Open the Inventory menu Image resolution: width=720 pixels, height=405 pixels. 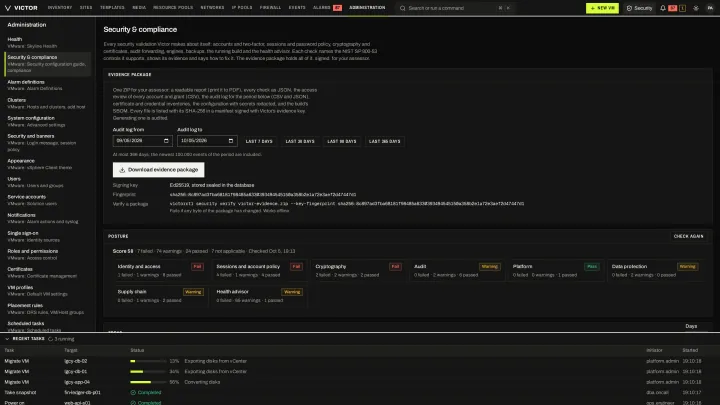[60, 8]
